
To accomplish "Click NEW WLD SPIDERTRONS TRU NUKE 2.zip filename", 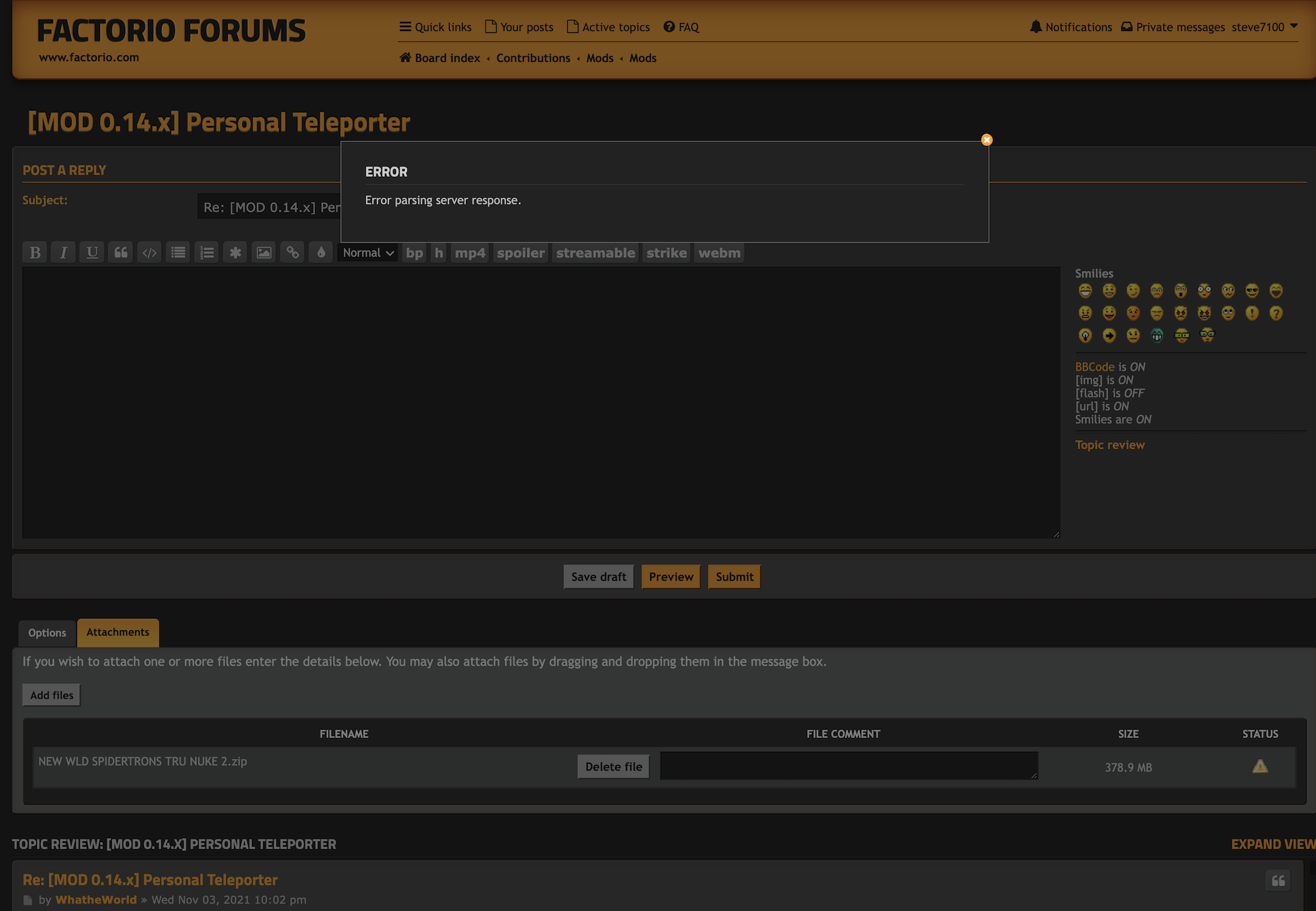I will coord(143,761).
